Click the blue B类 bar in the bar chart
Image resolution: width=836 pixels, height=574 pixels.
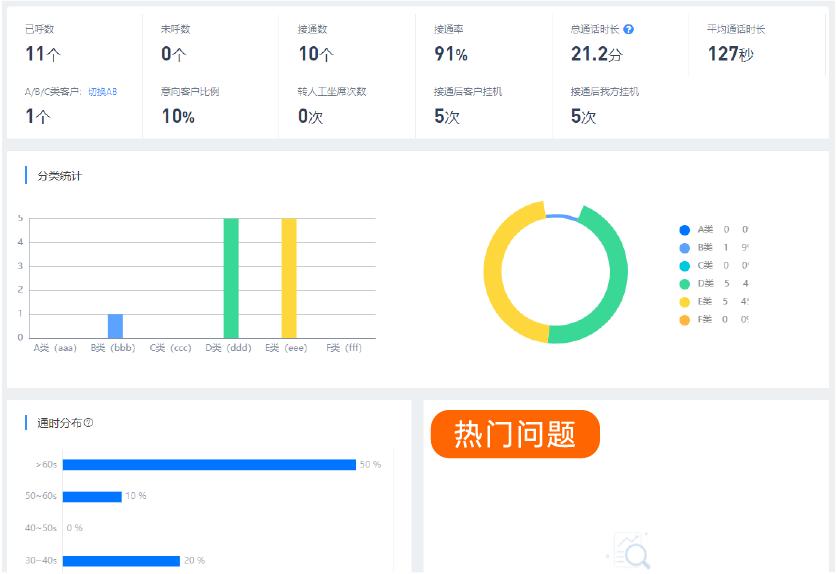tap(115, 326)
